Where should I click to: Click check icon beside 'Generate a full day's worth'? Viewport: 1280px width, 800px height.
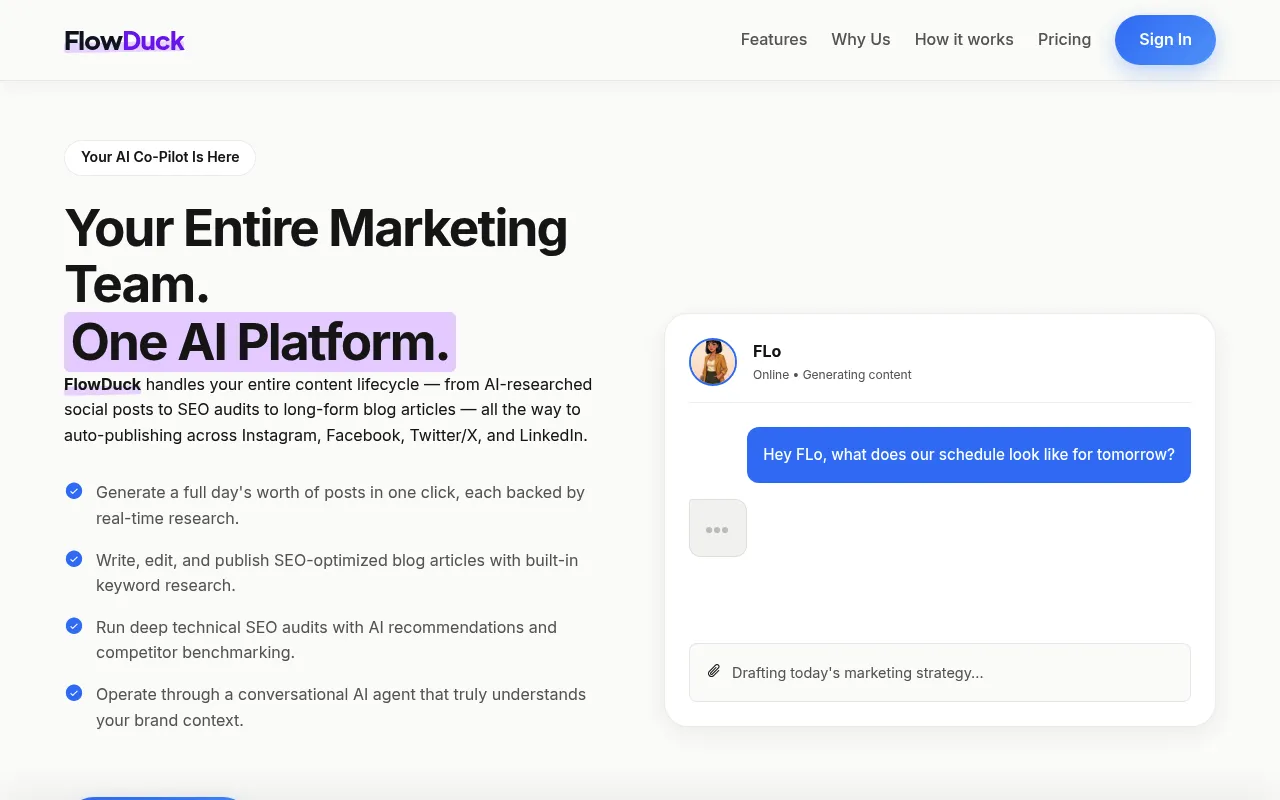74,491
